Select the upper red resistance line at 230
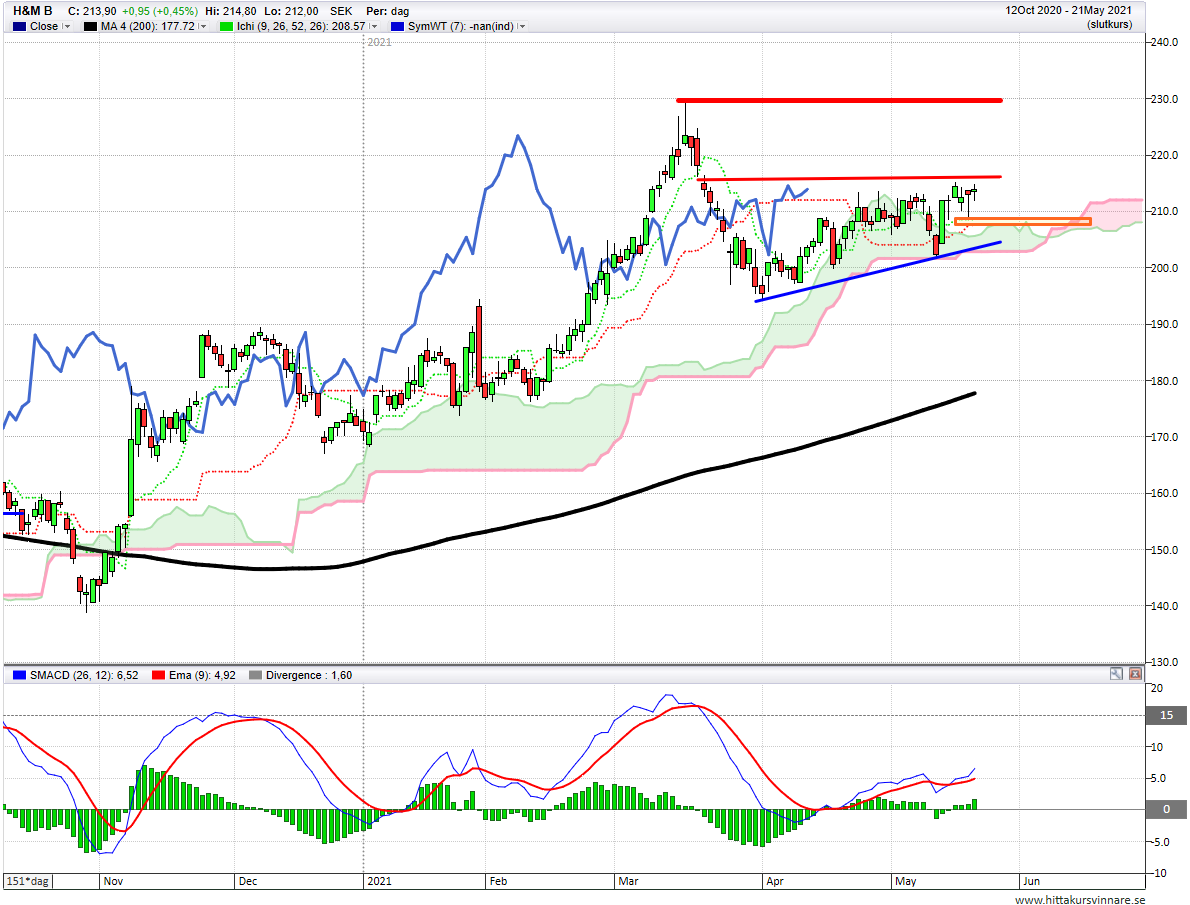 coord(839,100)
